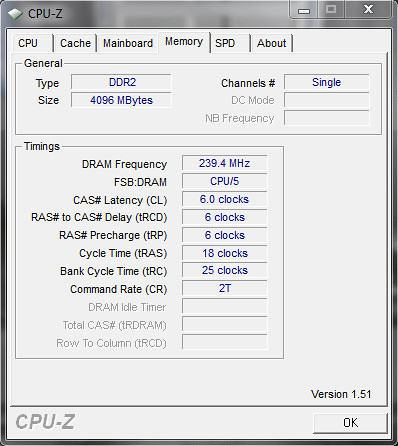The image size is (398, 446).
Task: Click the CAS# Latency (CL) label
Action: click(120, 200)
